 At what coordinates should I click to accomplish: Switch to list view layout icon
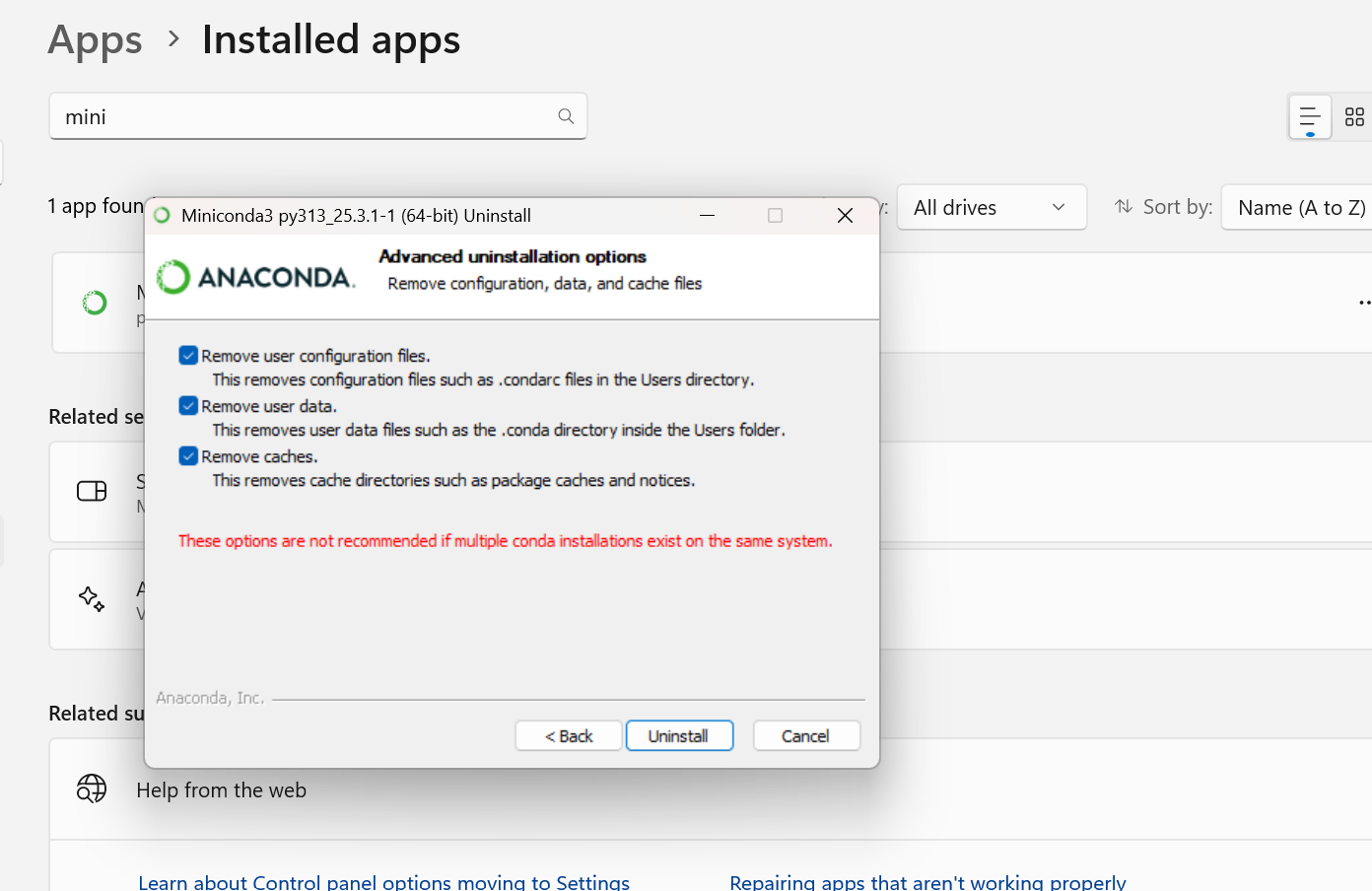1310,117
